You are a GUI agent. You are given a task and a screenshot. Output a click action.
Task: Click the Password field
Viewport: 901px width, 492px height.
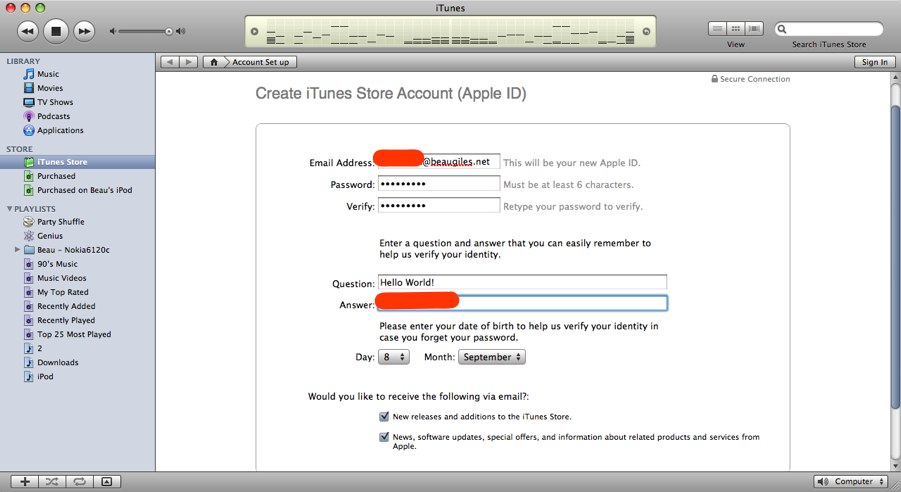pos(438,183)
